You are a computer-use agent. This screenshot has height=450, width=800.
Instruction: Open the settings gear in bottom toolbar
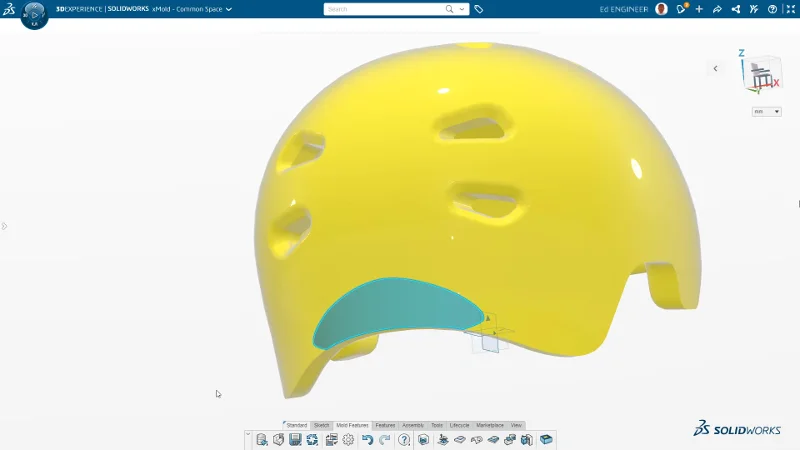(x=348, y=439)
